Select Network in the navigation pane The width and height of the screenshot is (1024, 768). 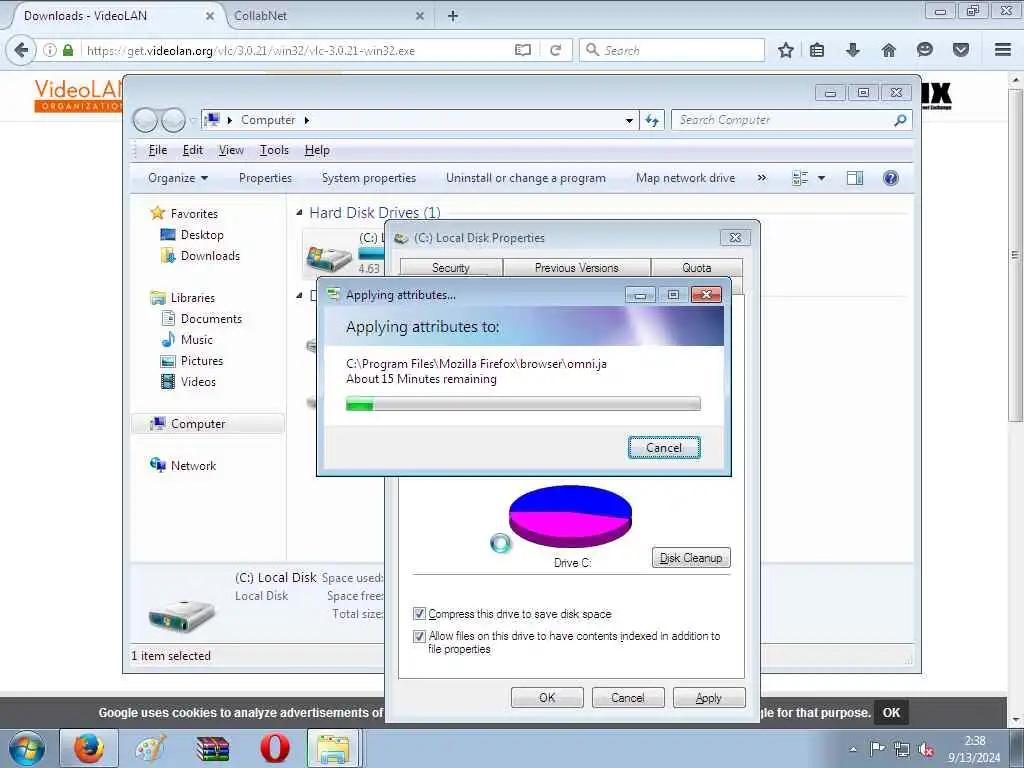coord(193,466)
